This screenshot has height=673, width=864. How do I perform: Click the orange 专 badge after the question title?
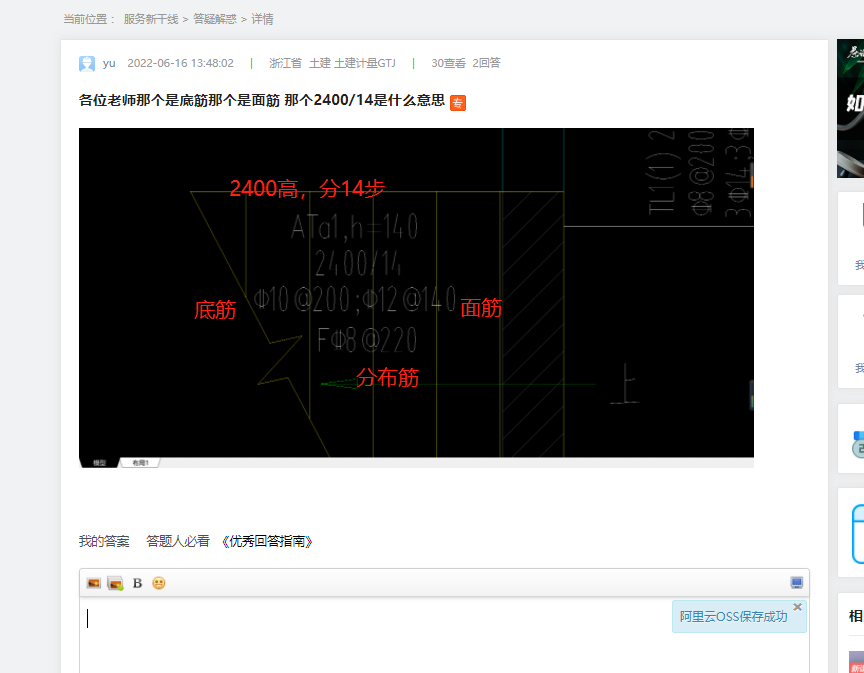pyautogui.click(x=458, y=103)
